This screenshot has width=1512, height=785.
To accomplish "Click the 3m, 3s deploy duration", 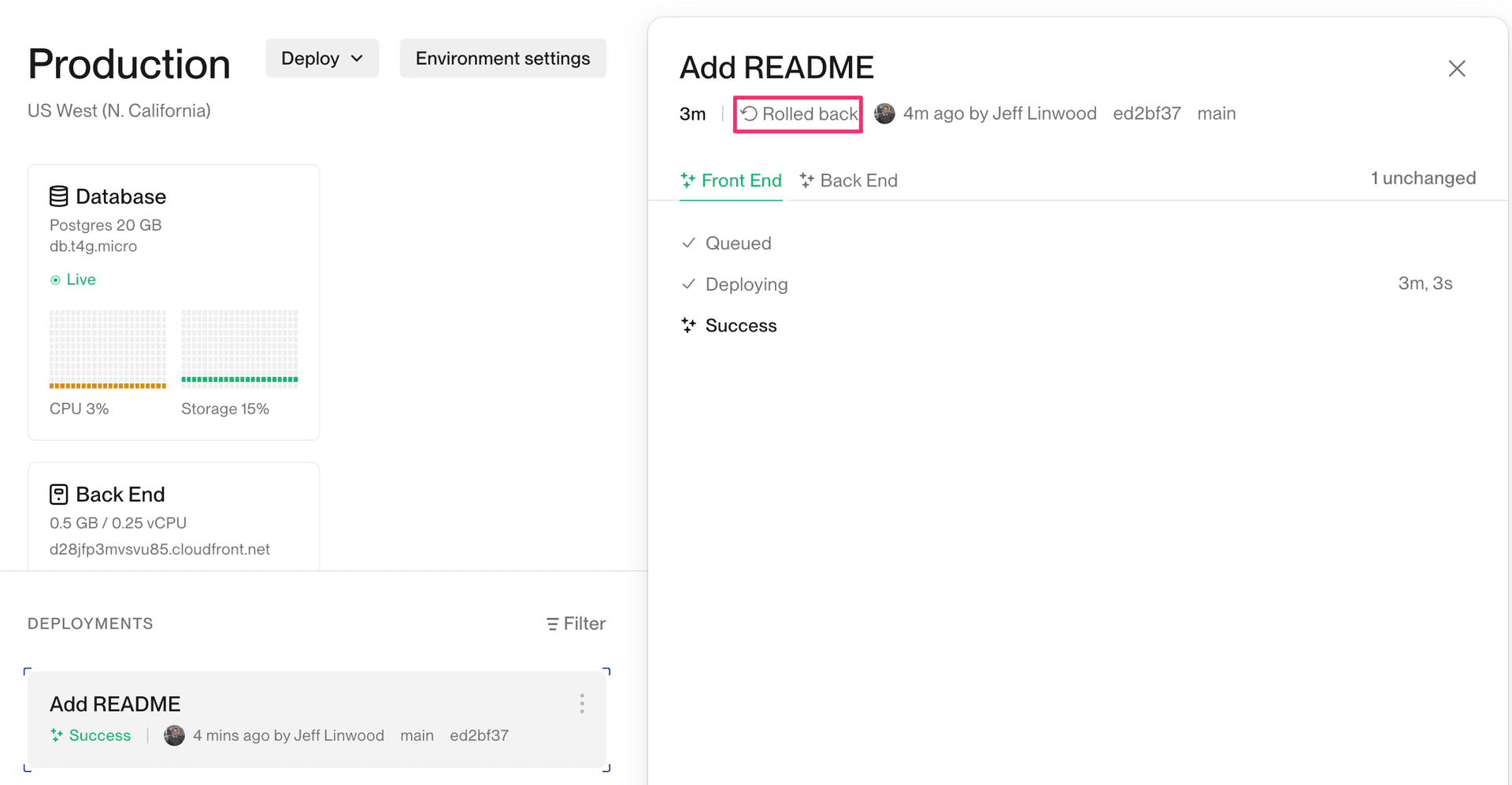I will [1425, 283].
